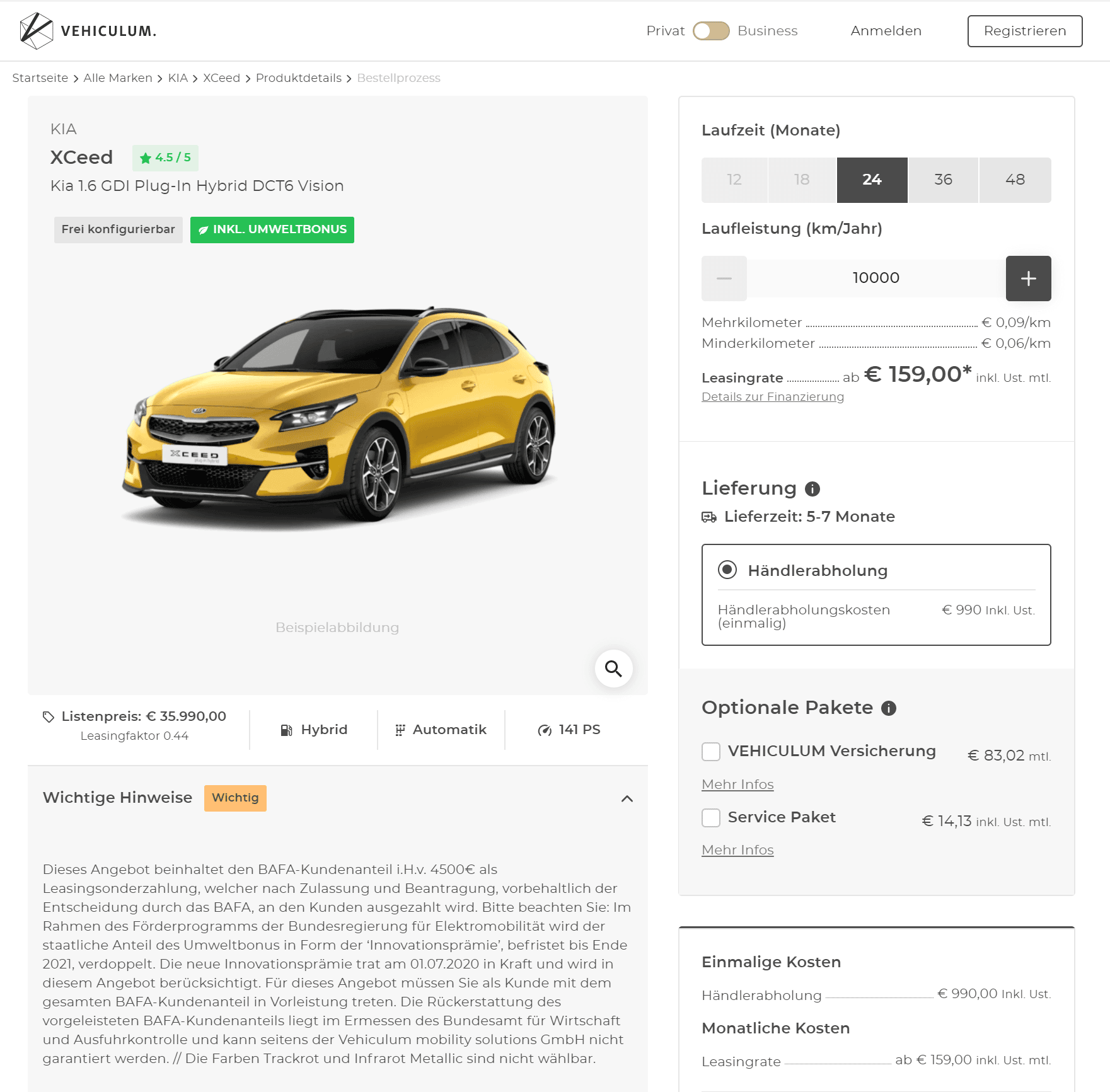Click the Beispielabbildung caption
The image size is (1110, 1092).
click(x=337, y=628)
